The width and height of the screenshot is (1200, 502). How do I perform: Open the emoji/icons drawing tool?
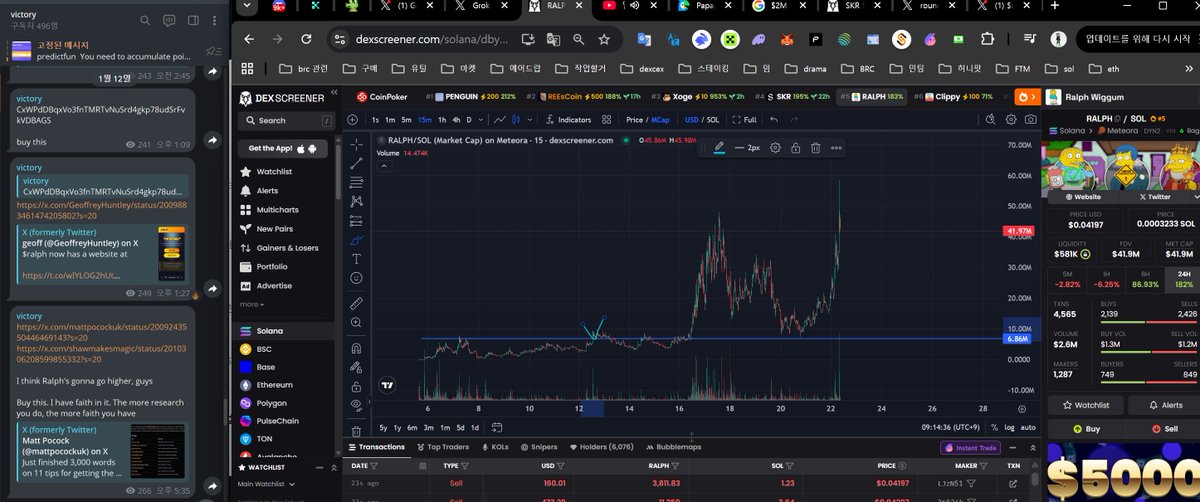(357, 277)
